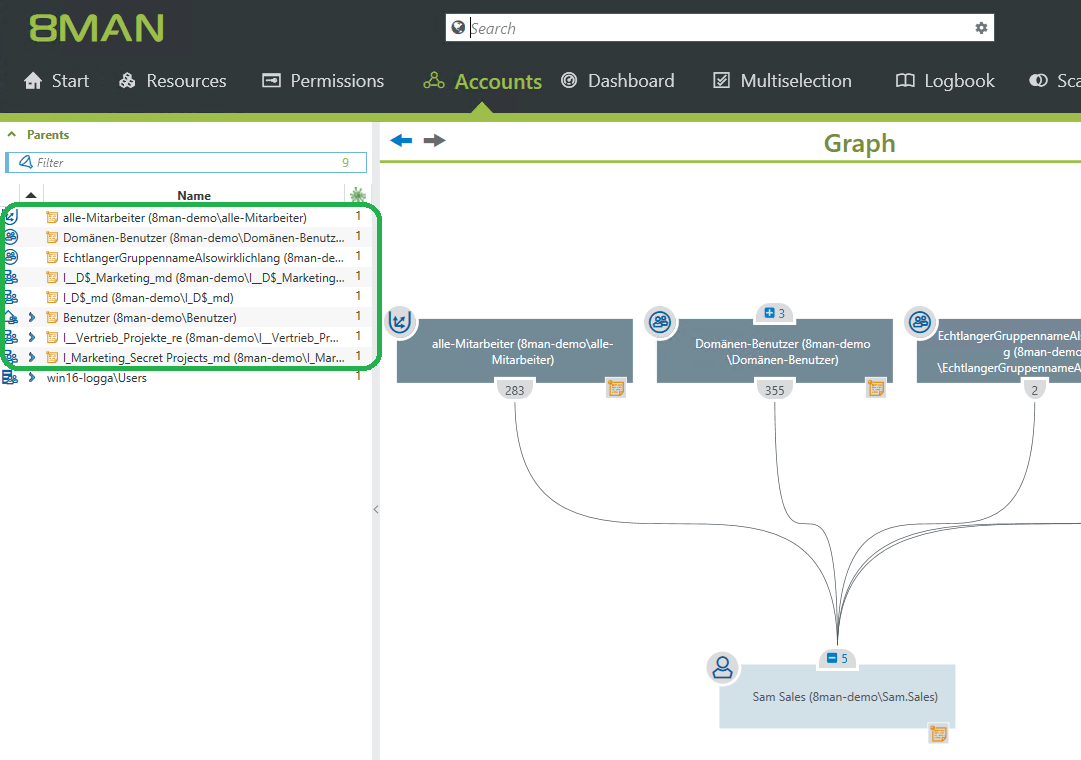The image size is (1081, 760).
Task: Select the alle-Mitarbeiter graph node
Action: point(515,351)
